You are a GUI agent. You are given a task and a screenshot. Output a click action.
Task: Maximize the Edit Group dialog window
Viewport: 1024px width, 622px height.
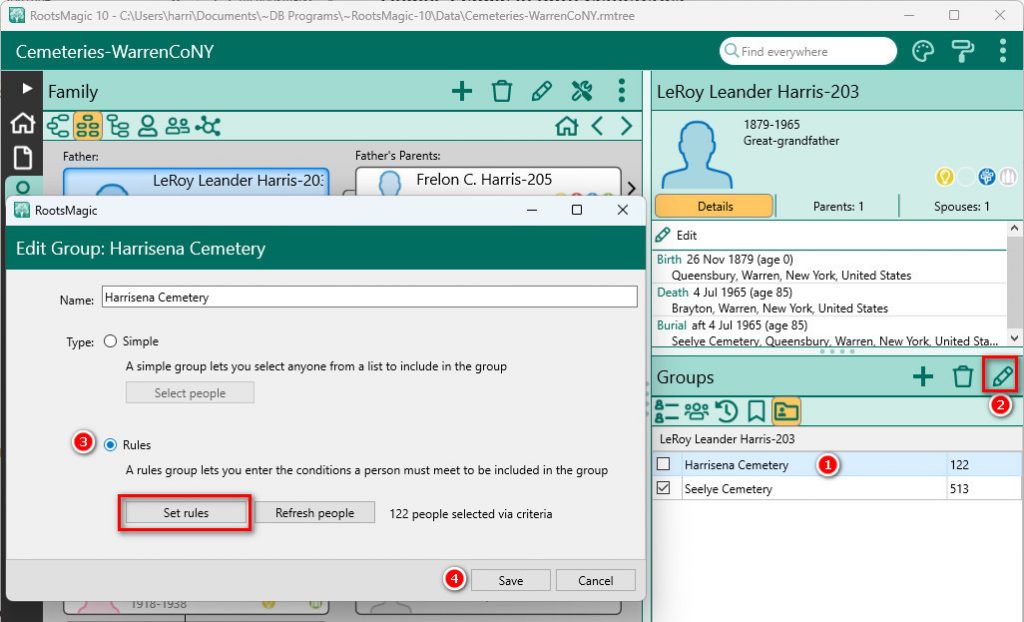[x=577, y=210]
